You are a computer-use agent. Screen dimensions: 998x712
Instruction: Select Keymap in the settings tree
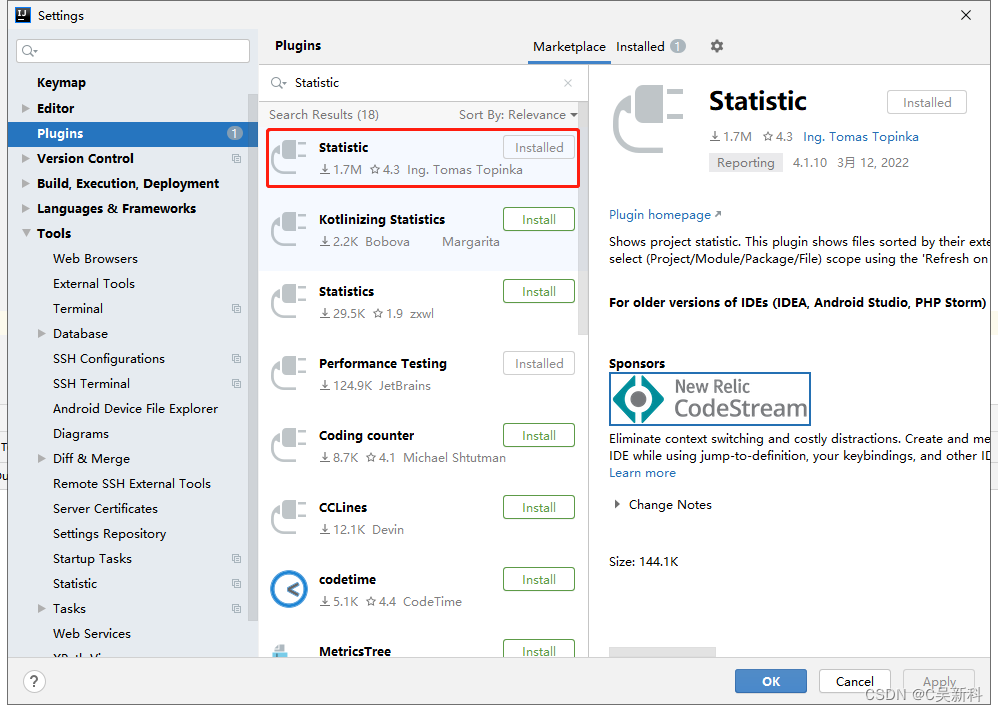[61, 83]
